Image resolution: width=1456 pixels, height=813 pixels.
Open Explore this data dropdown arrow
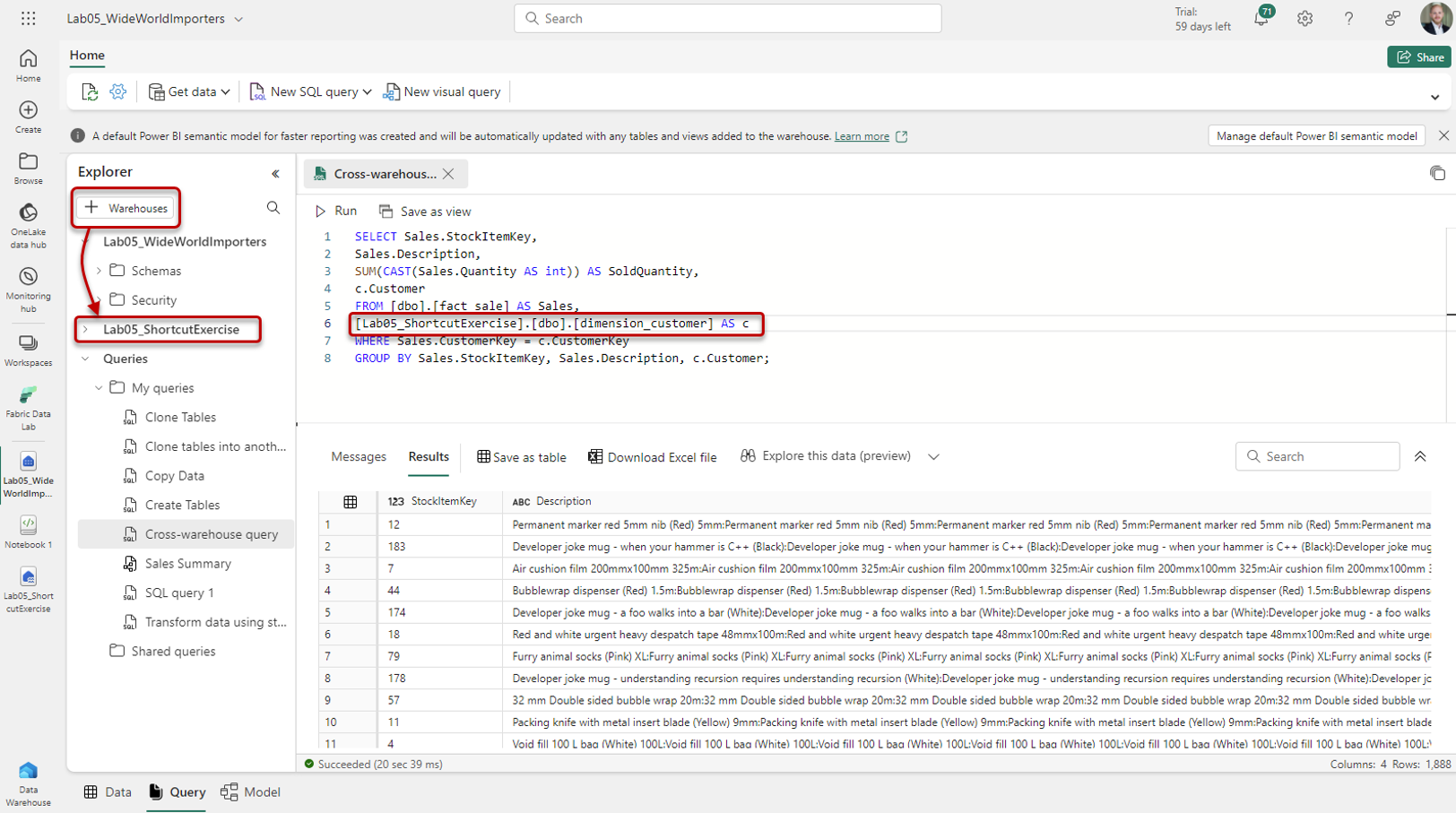933,457
